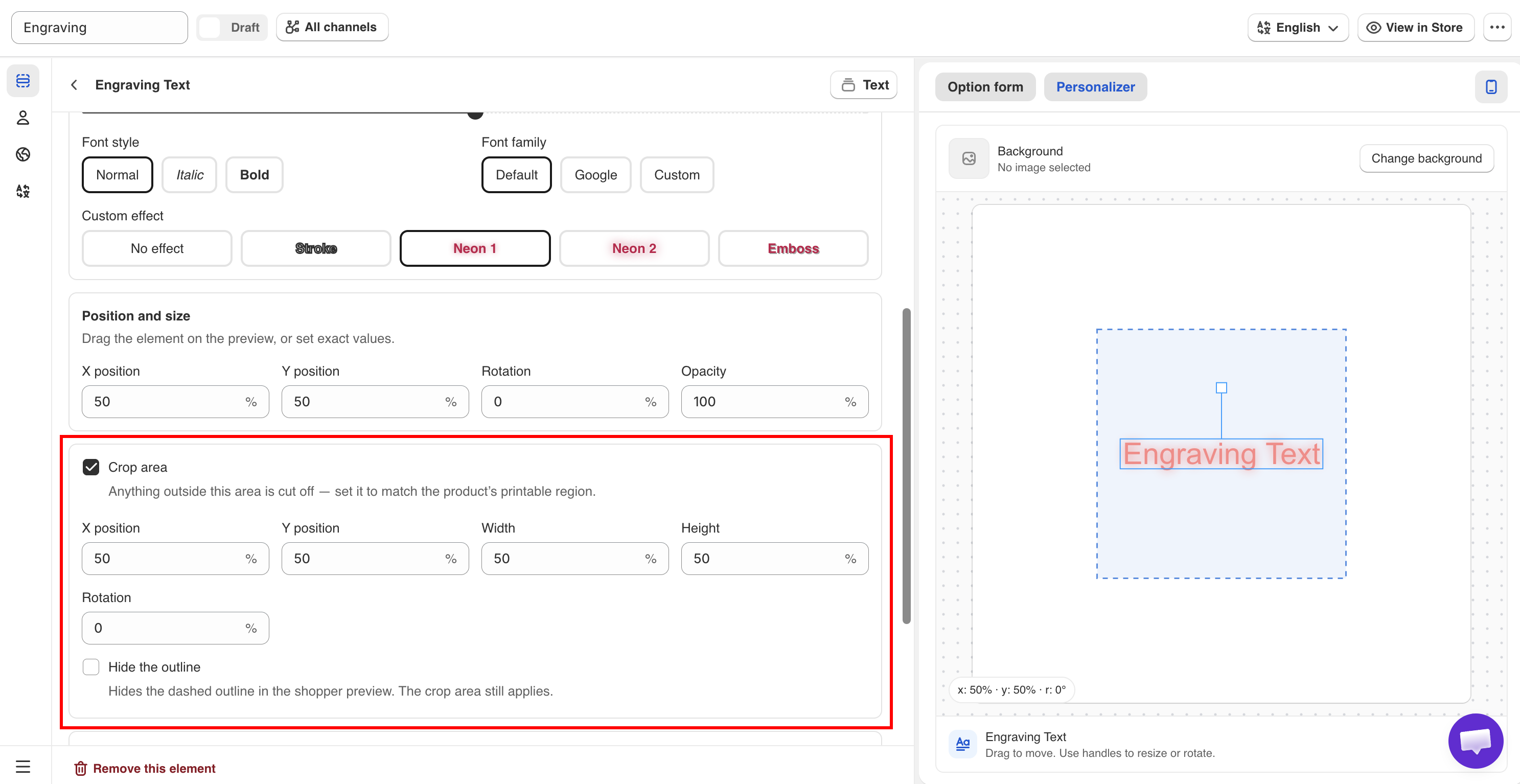Viewport: 1520px width, 784px height.
Task: Select Normal font style
Action: point(118,175)
